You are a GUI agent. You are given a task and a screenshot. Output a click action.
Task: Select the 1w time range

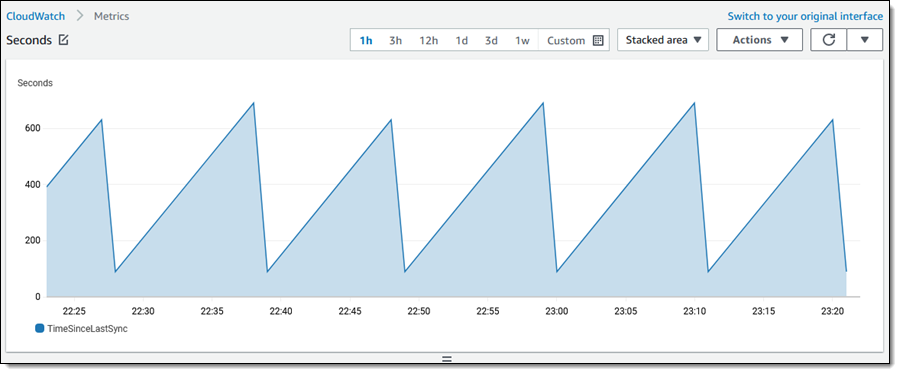coord(522,40)
